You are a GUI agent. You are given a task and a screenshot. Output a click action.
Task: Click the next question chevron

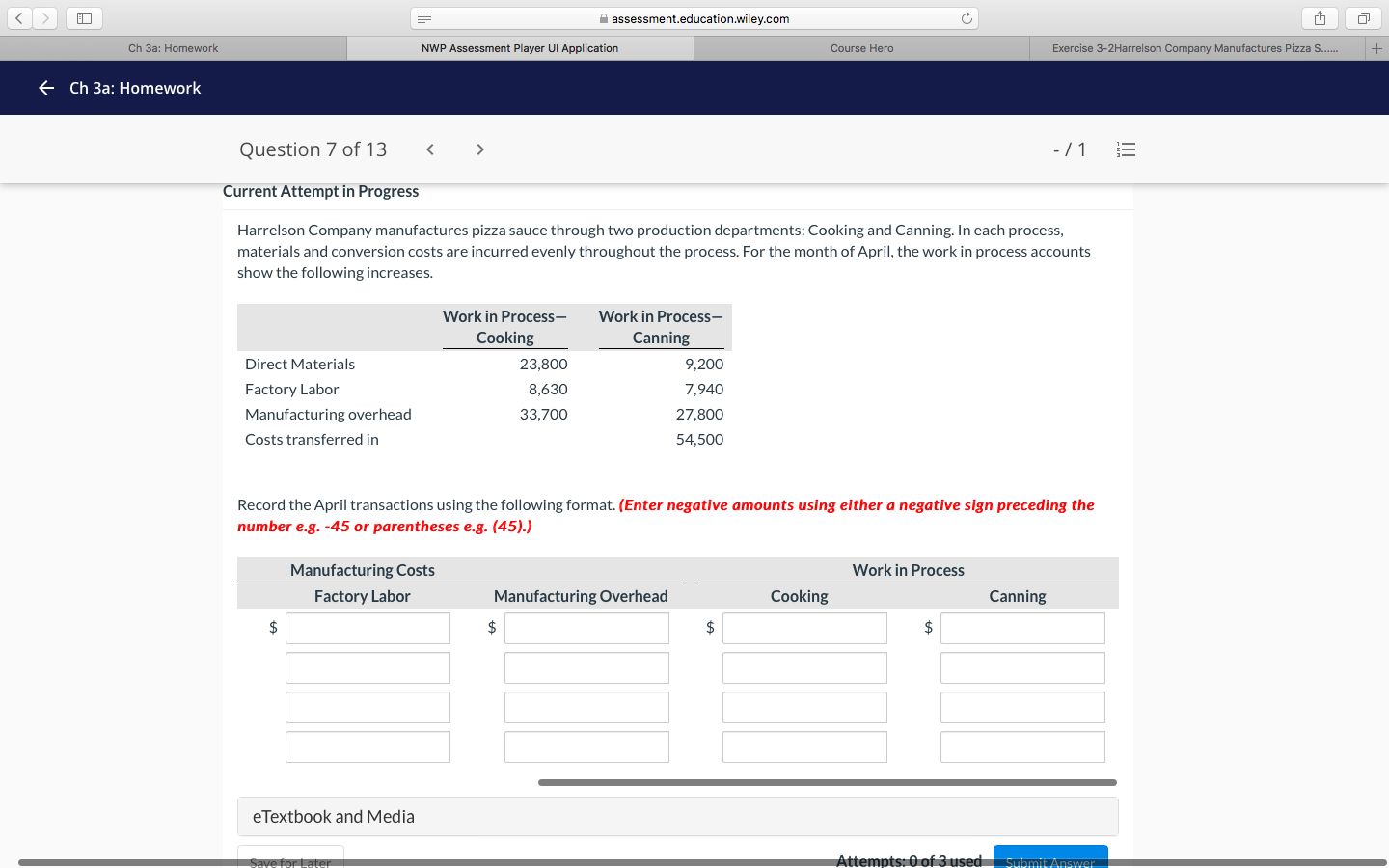point(479,149)
